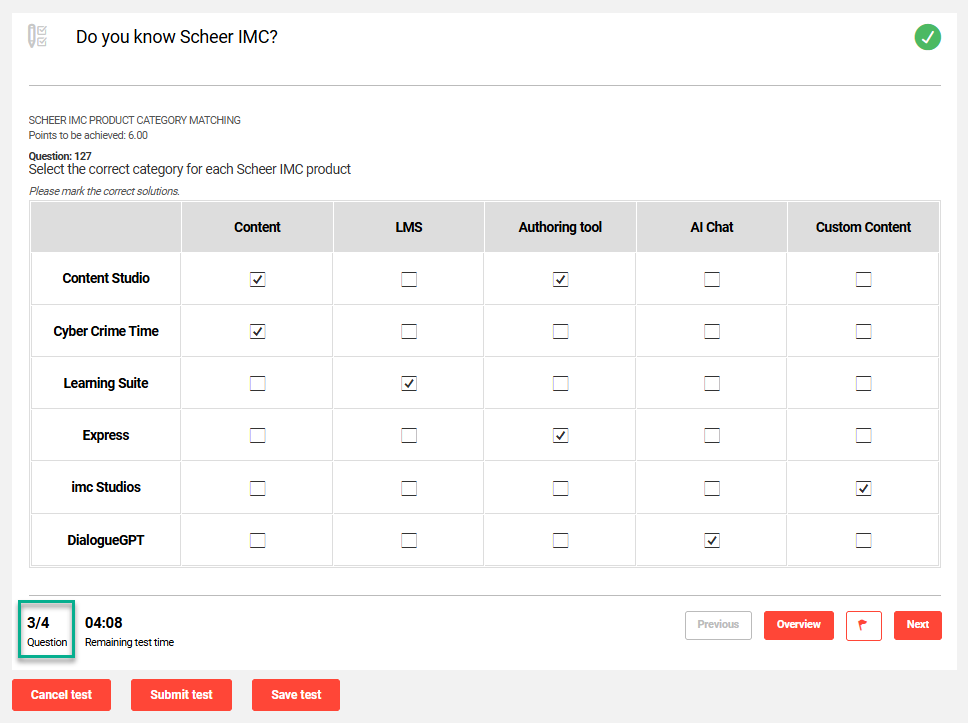The image size is (968, 723).
Task: Uncheck Custom Content for imc Studios
Action: (864, 488)
